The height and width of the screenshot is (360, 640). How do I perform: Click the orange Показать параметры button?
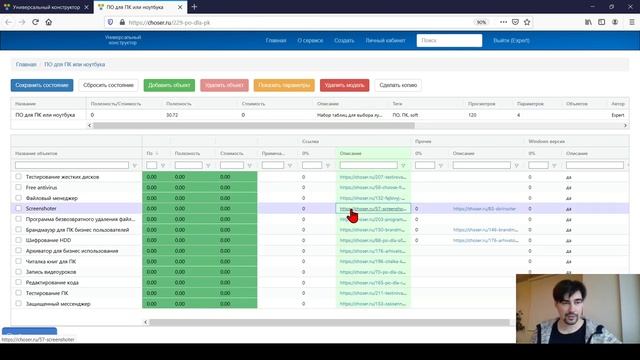pos(284,85)
